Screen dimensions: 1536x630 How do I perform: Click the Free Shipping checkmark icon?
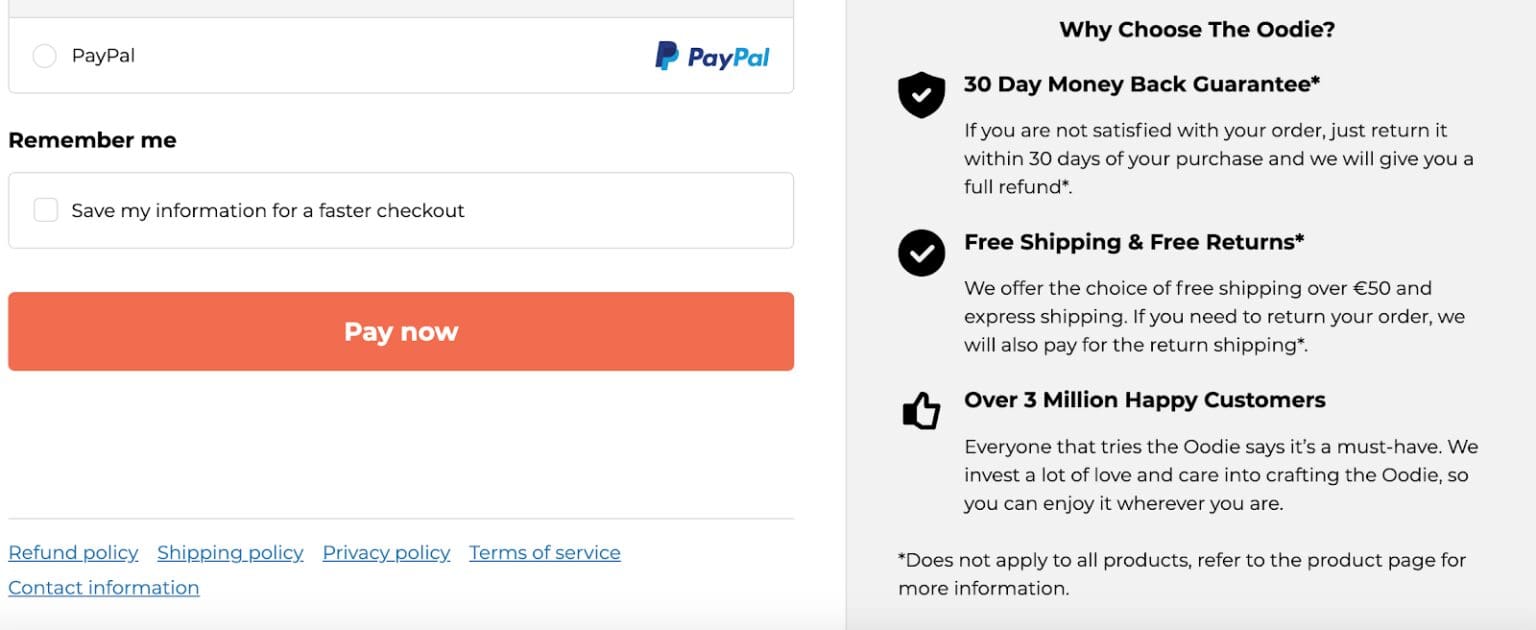921,253
